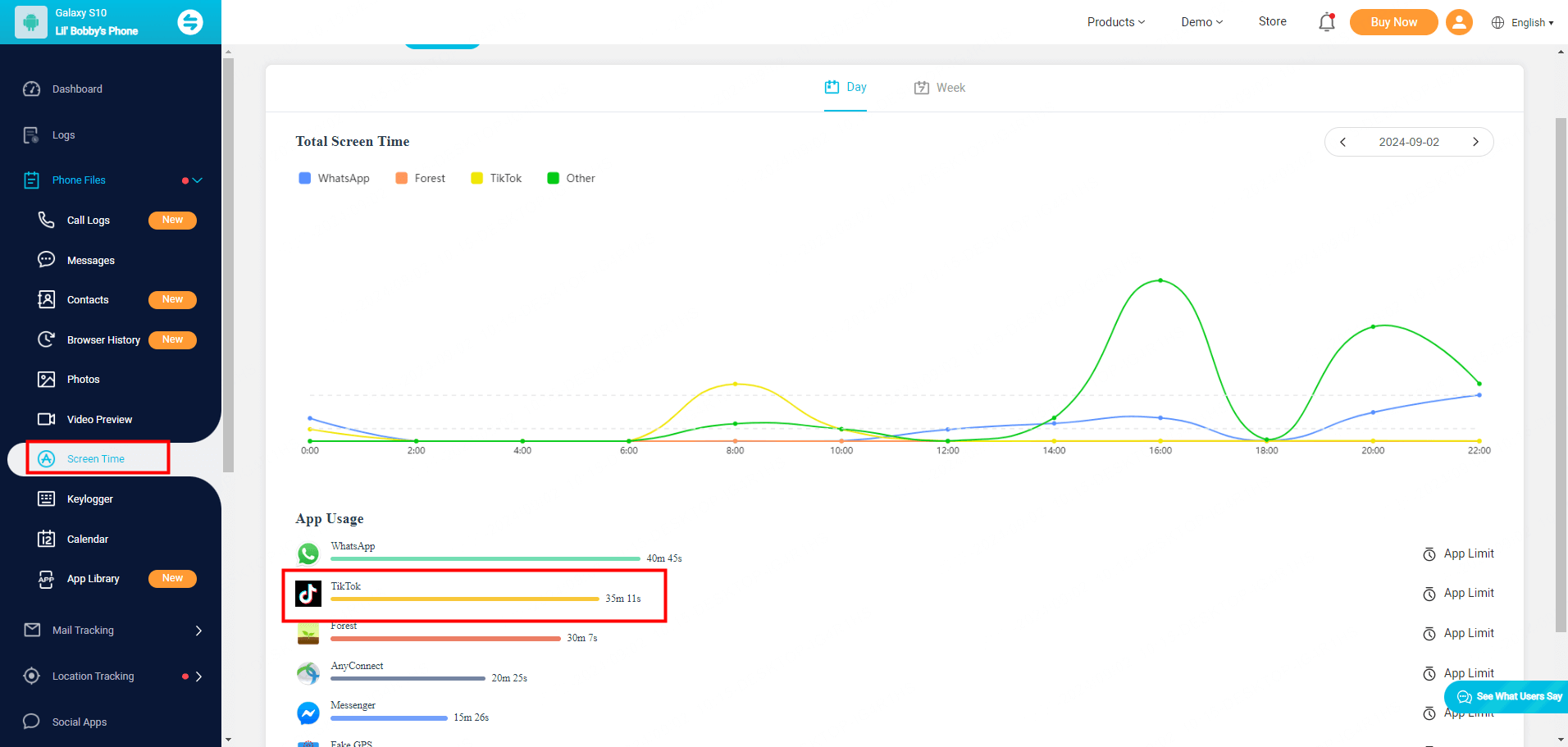Open the Demo dropdown menu

(x=1201, y=22)
